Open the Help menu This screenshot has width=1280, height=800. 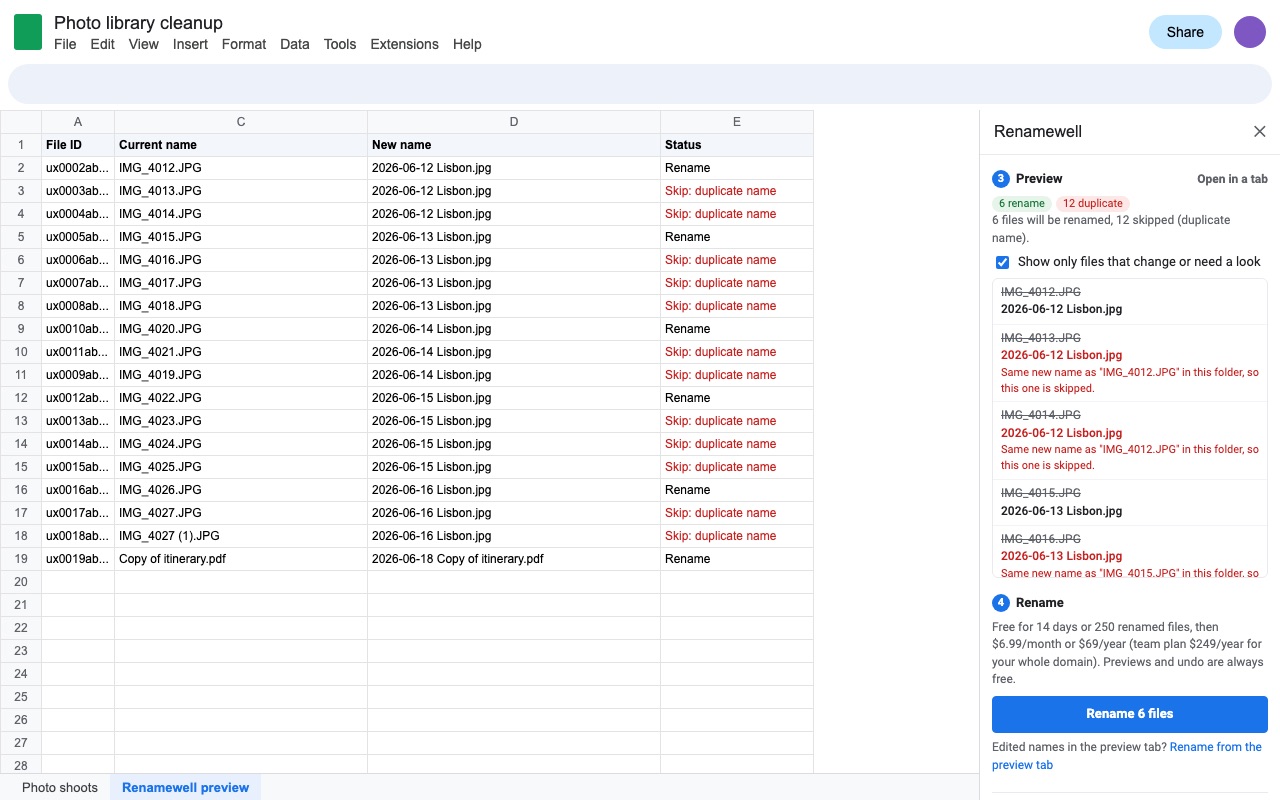point(467,44)
